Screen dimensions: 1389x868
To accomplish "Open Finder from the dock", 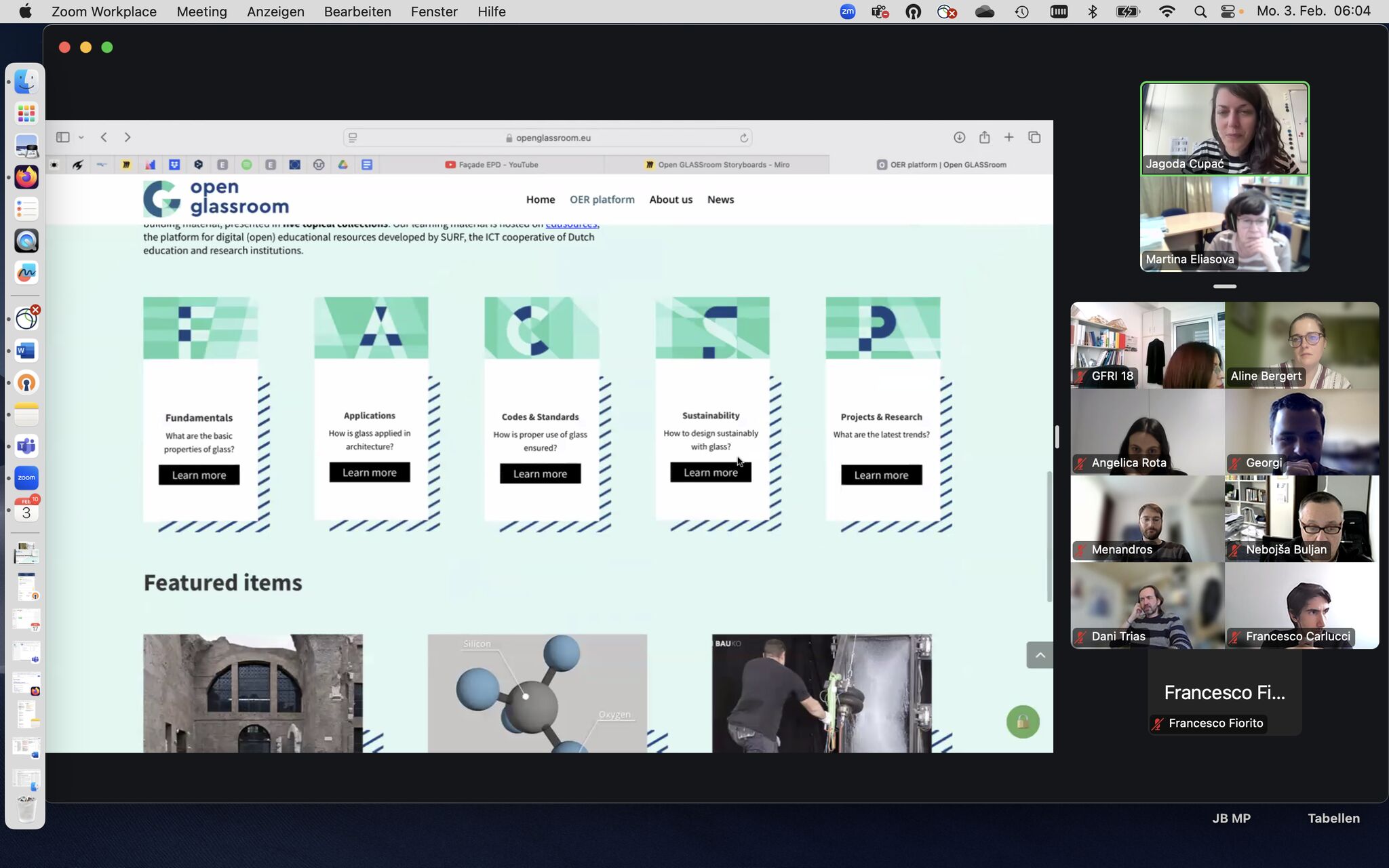I will (26, 82).
